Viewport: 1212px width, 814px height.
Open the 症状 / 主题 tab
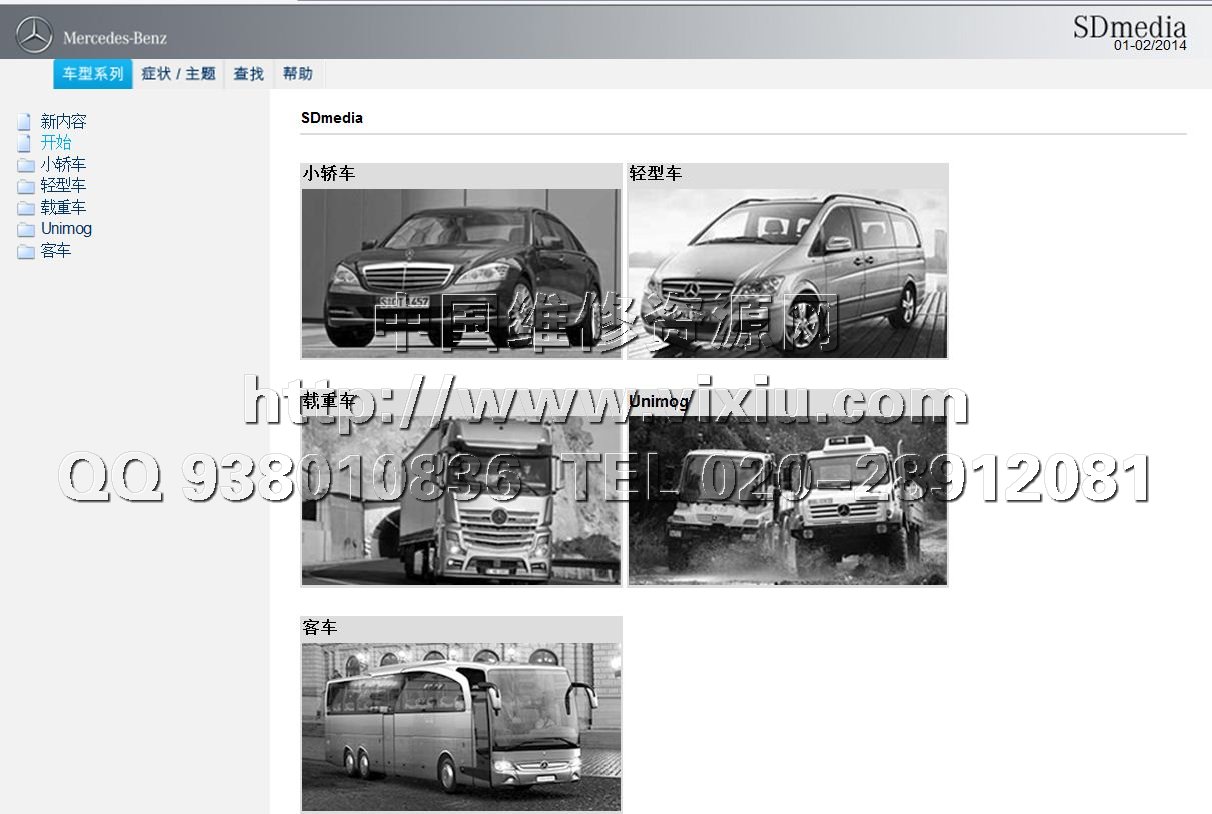pyautogui.click(x=178, y=74)
